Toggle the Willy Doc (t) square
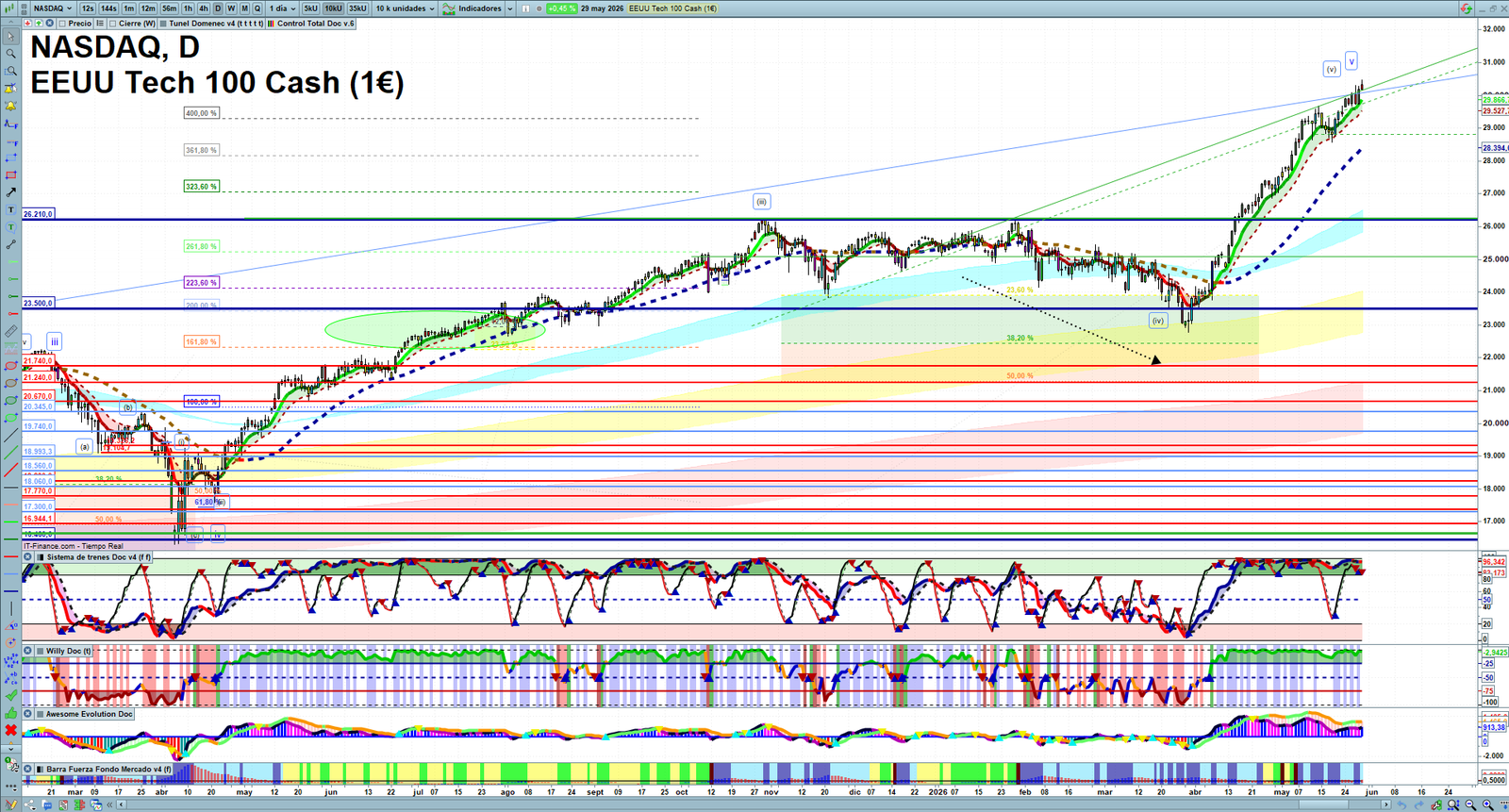1509x812 pixels. [40, 651]
